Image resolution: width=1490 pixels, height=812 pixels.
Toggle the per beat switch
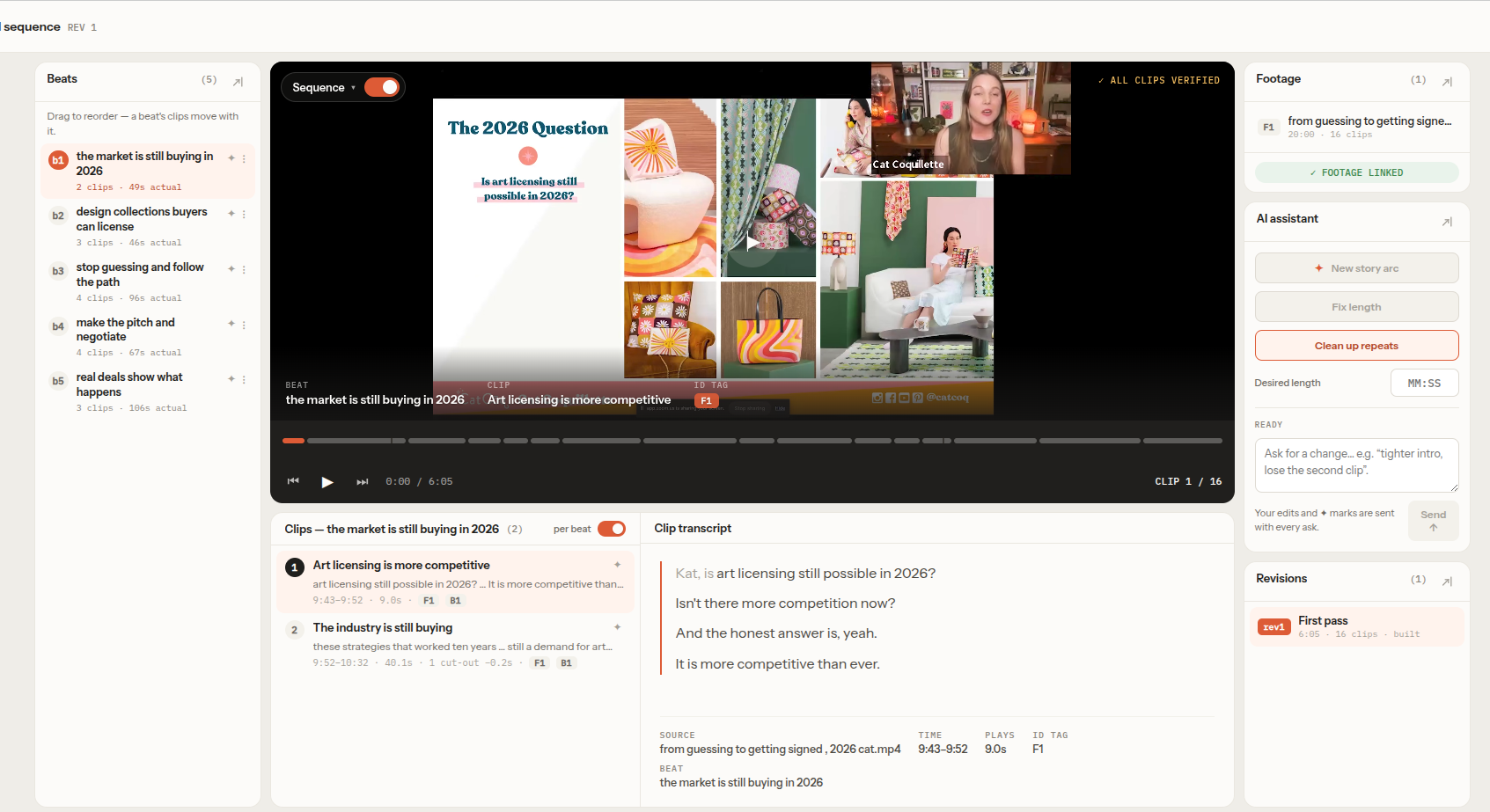pyautogui.click(x=612, y=529)
